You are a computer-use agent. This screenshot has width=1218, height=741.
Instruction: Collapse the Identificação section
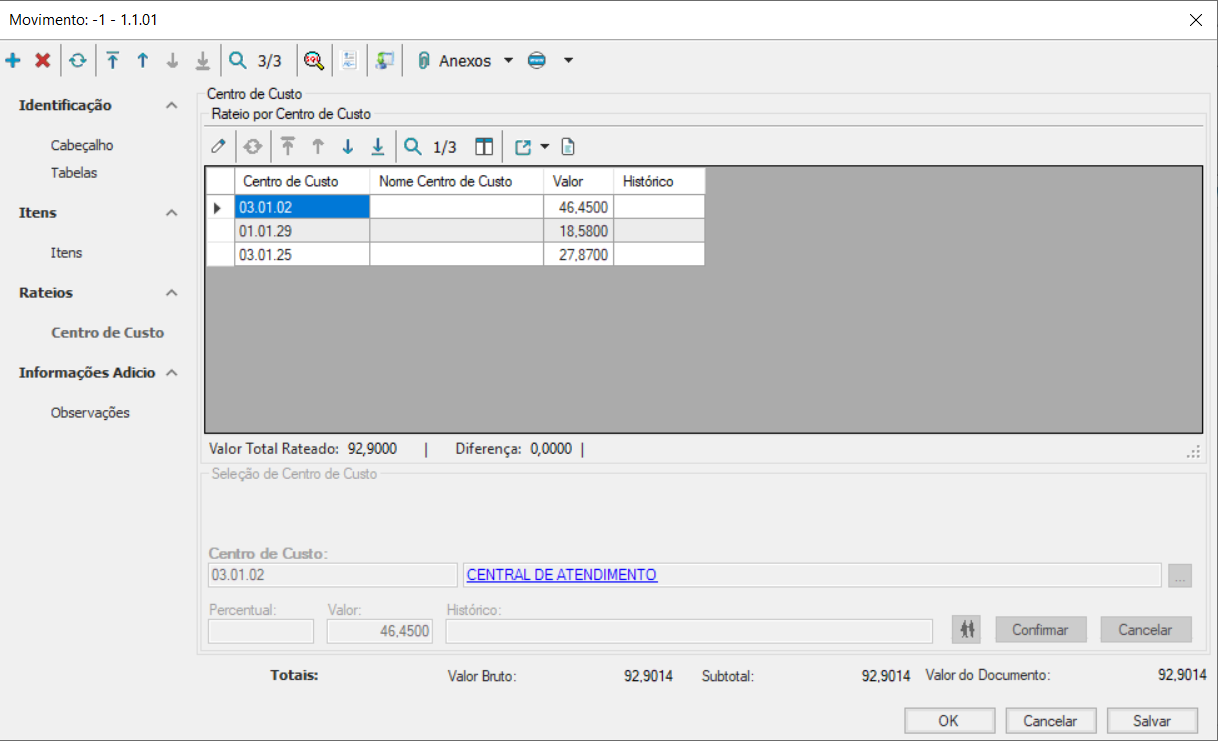point(172,106)
